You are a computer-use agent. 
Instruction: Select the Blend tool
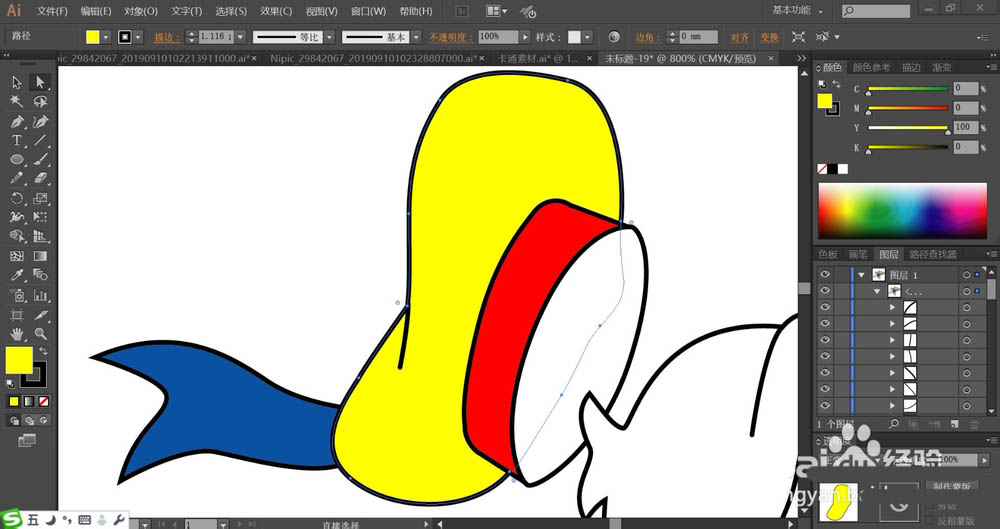(x=40, y=275)
